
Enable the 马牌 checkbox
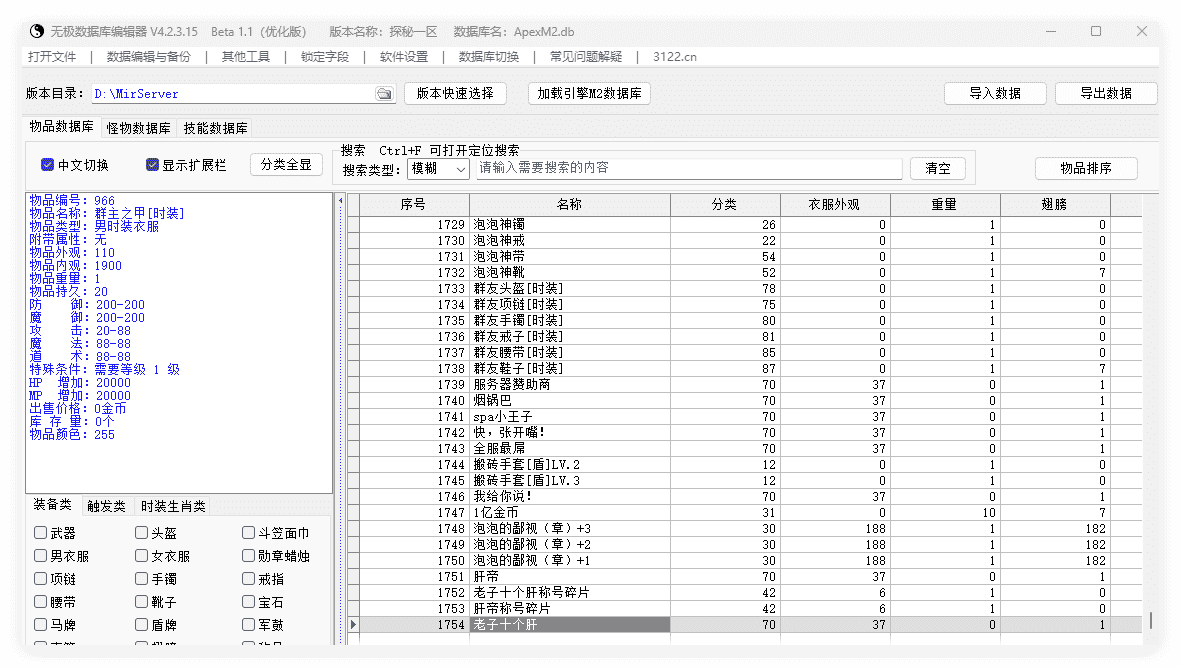[x=41, y=625]
